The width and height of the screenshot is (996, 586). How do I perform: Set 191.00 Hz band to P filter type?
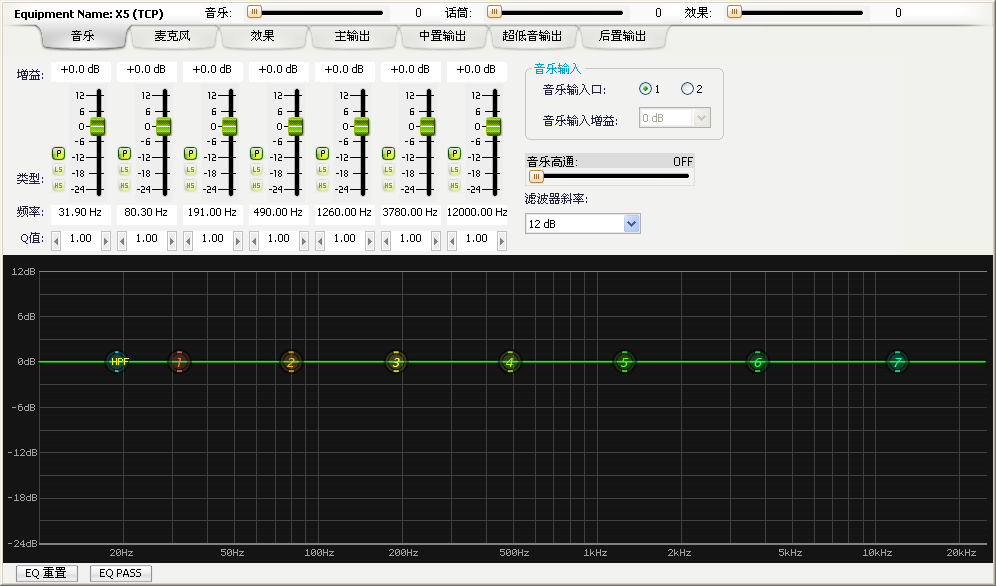(191, 154)
